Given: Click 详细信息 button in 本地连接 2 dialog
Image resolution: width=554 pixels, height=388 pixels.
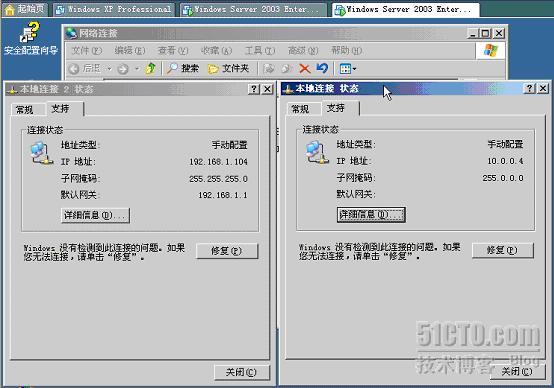Looking at the screenshot, I should 95,215.
